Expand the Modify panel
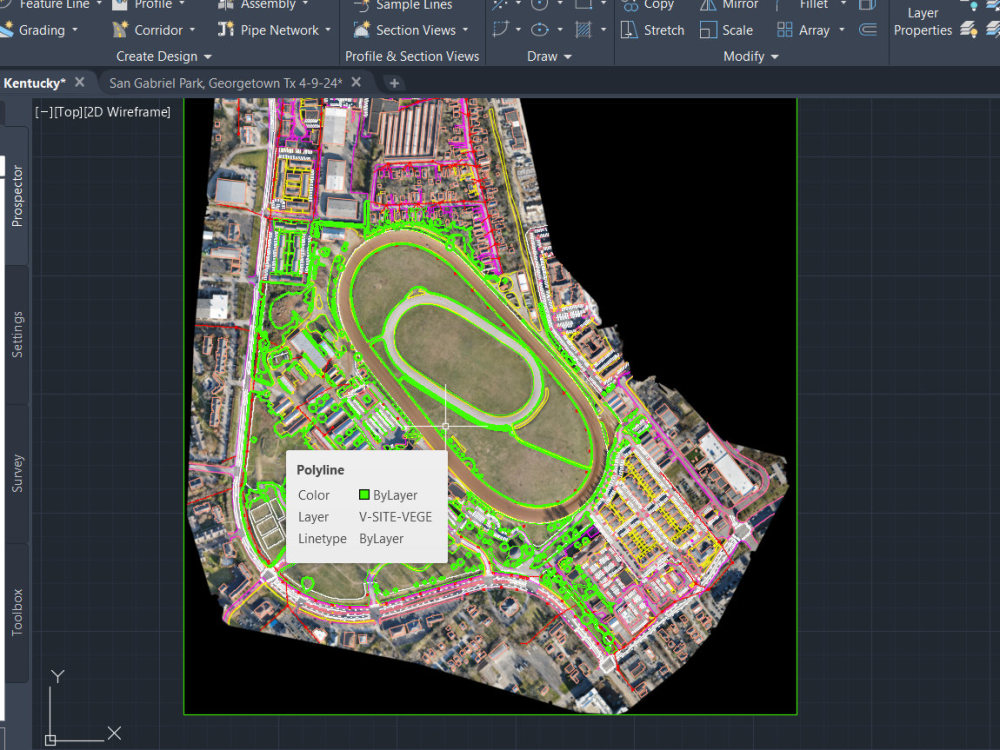 pyautogui.click(x=751, y=56)
